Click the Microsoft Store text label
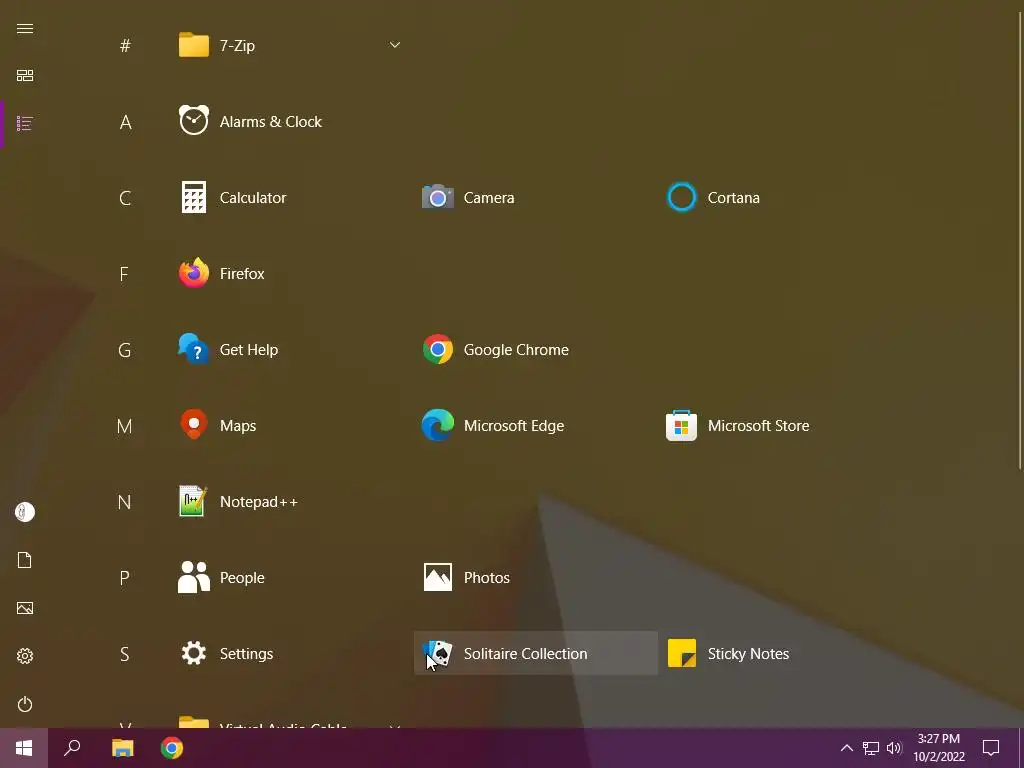 (x=758, y=426)
